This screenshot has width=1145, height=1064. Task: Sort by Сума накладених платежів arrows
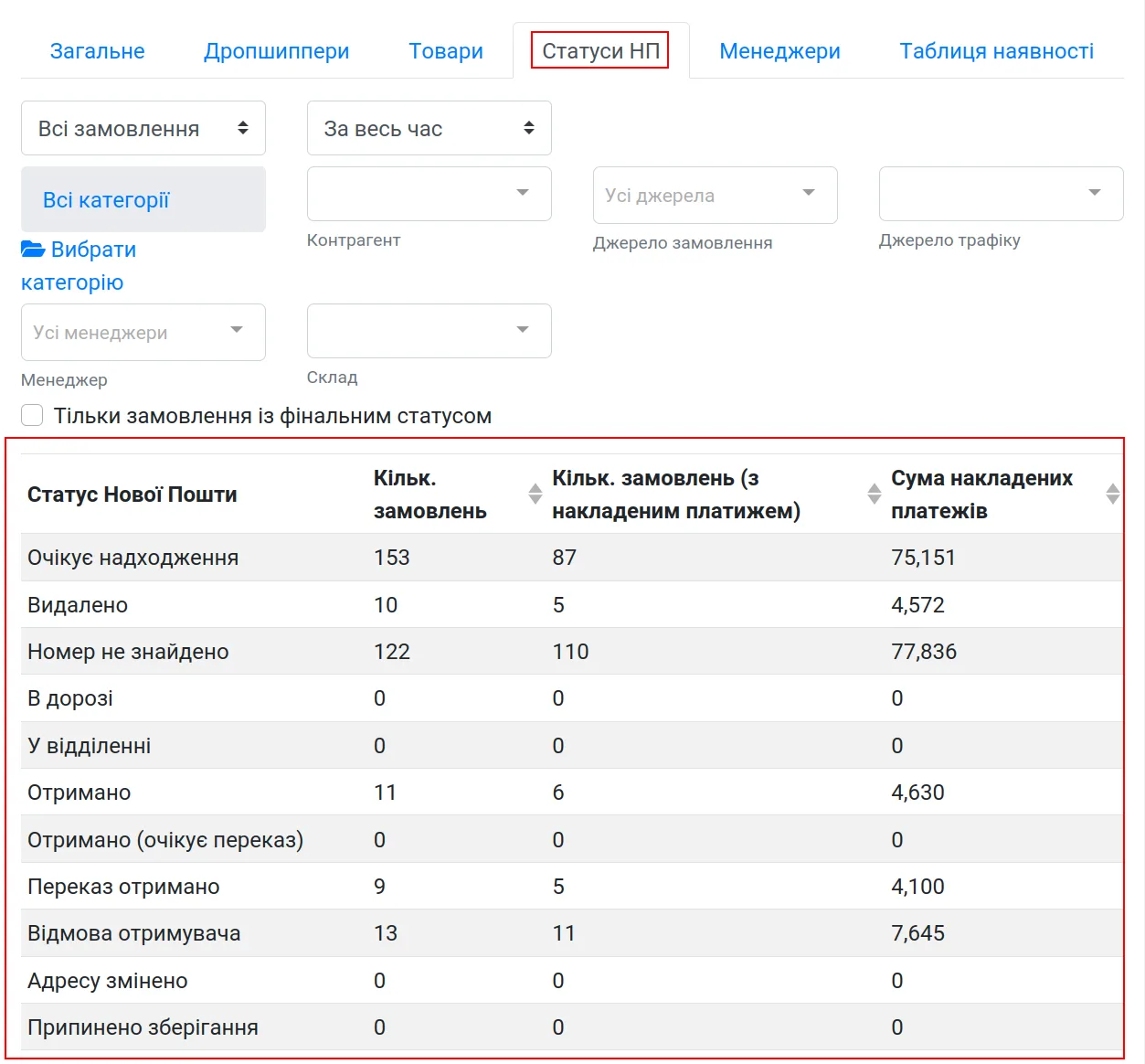(1113, 494)
